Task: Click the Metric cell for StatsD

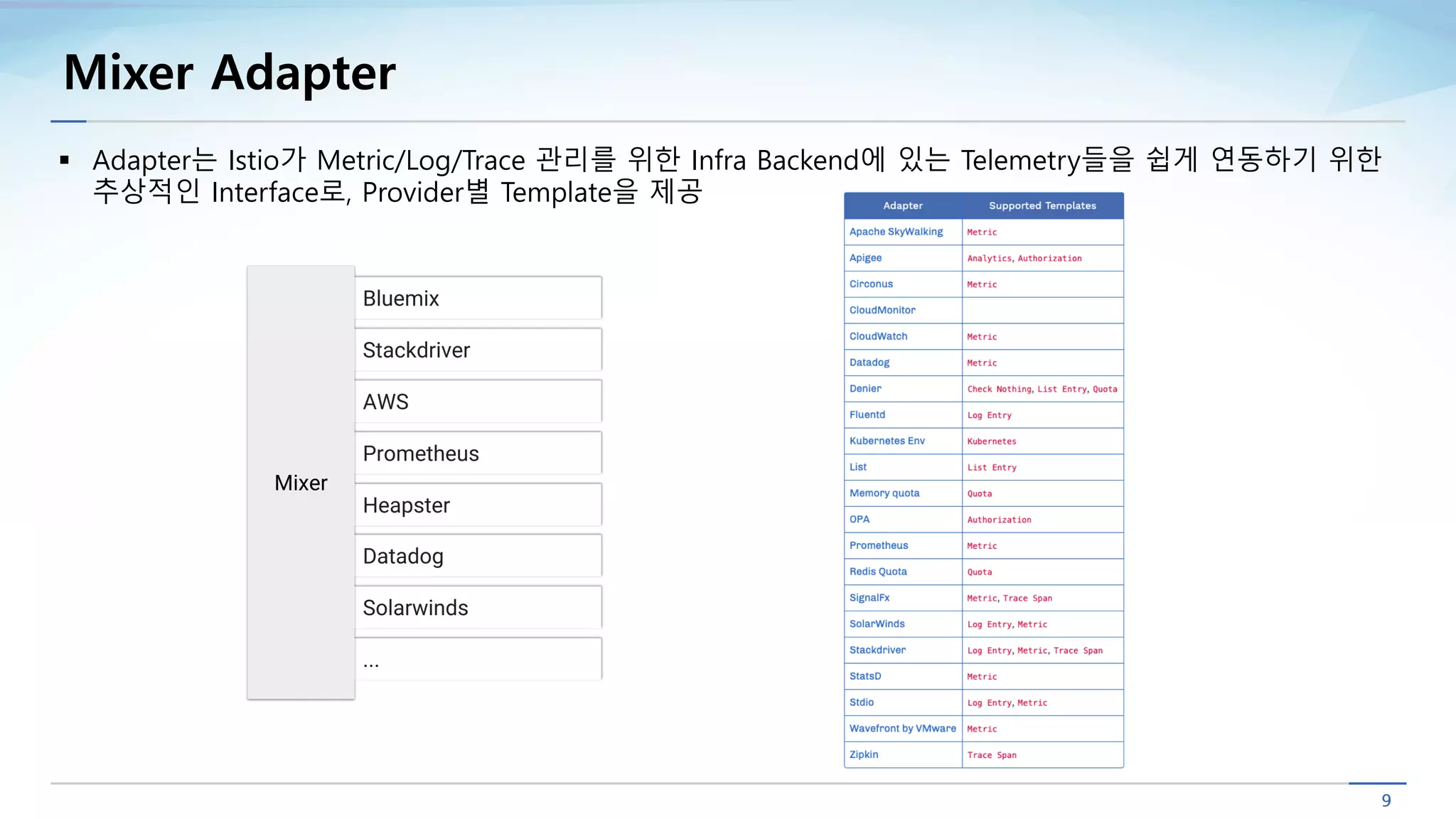Action: point(1043,676)
